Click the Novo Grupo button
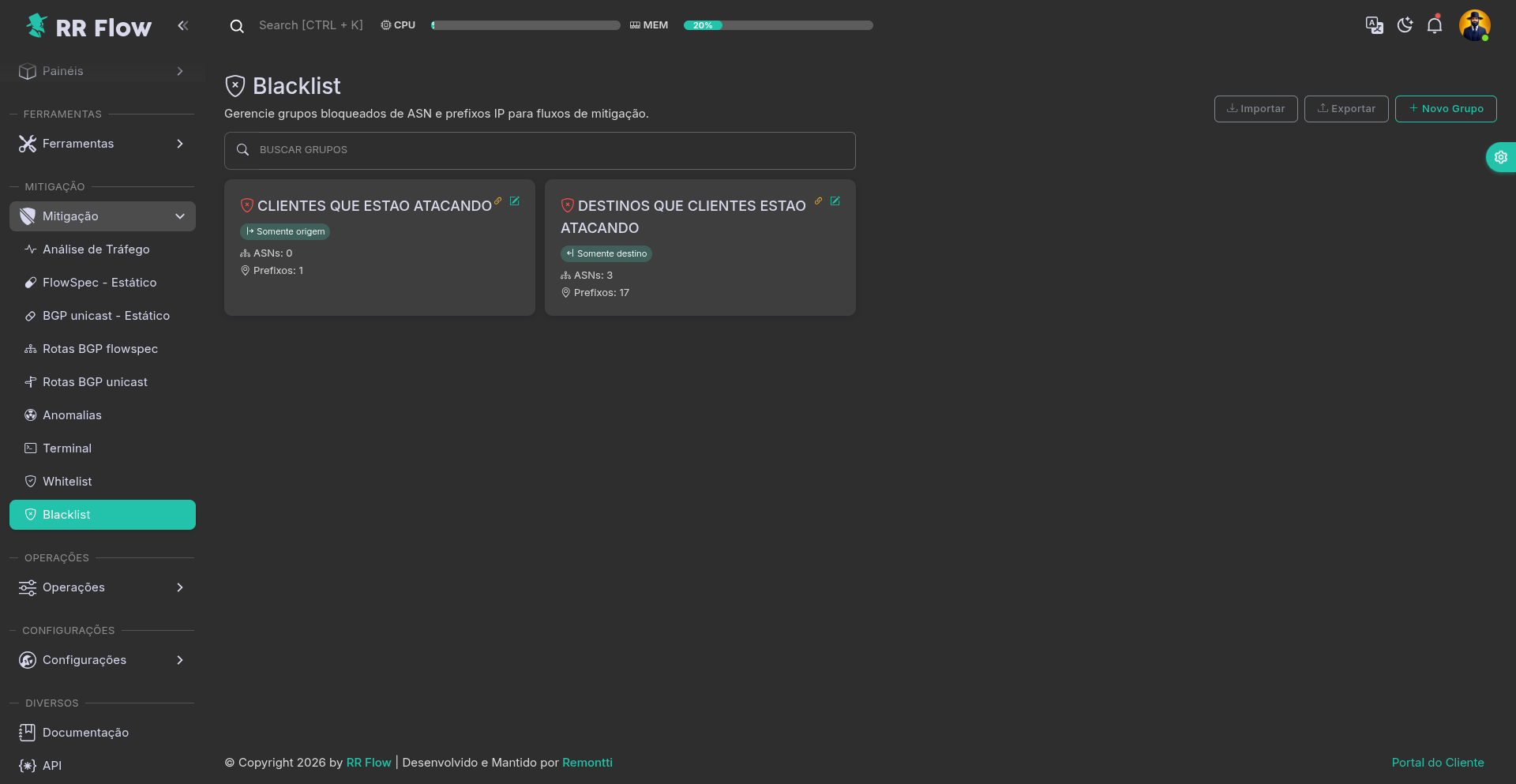1516x784 pixels. 1445,109
